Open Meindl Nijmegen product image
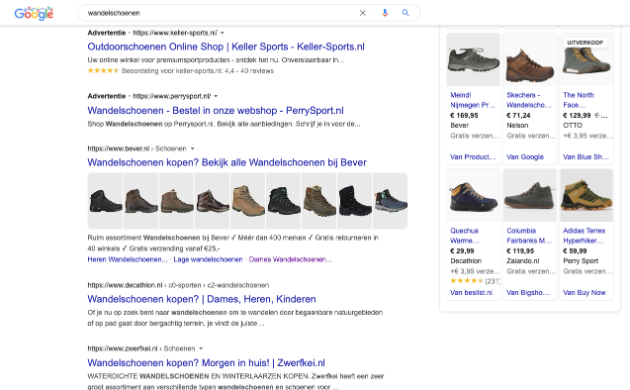 click(x=473, y=59)
